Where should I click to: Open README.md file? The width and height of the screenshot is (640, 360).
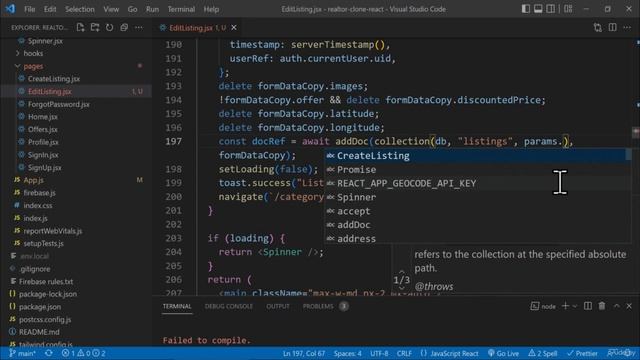(39, 332)
